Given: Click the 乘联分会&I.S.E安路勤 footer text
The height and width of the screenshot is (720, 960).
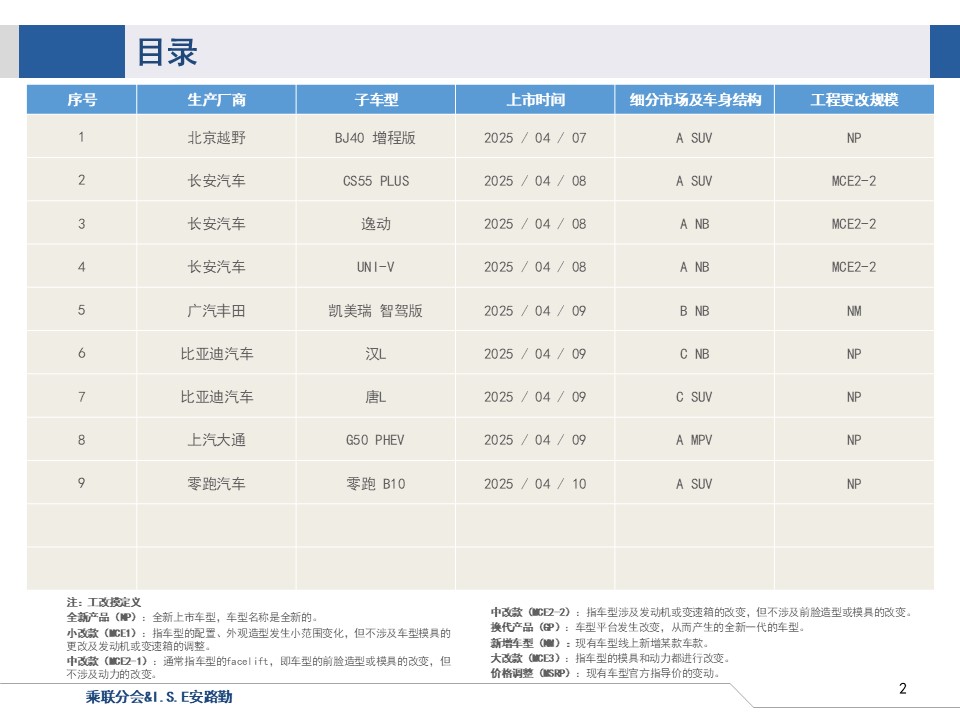Looking at the screenshot, I should coord(159,697).
